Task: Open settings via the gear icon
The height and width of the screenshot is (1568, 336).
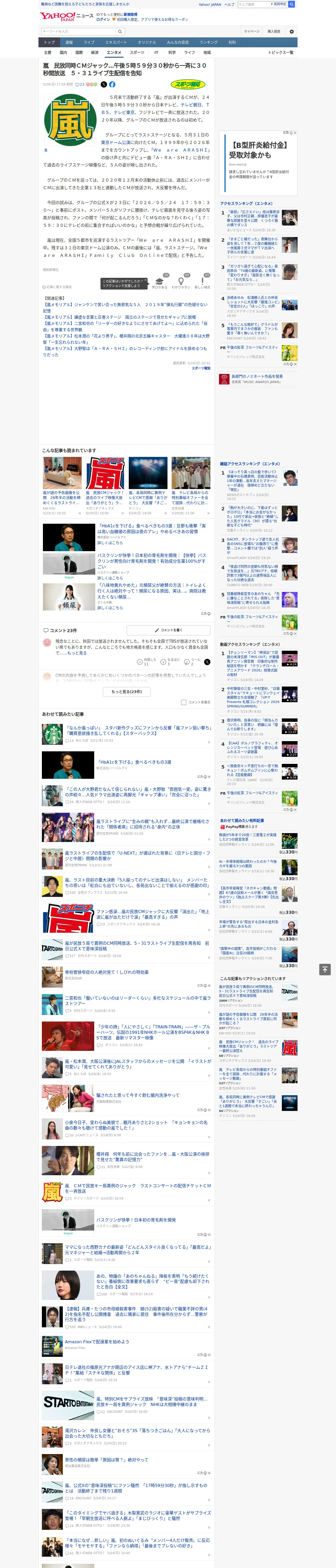Action: pyautogui.click(x=292, y=31)
